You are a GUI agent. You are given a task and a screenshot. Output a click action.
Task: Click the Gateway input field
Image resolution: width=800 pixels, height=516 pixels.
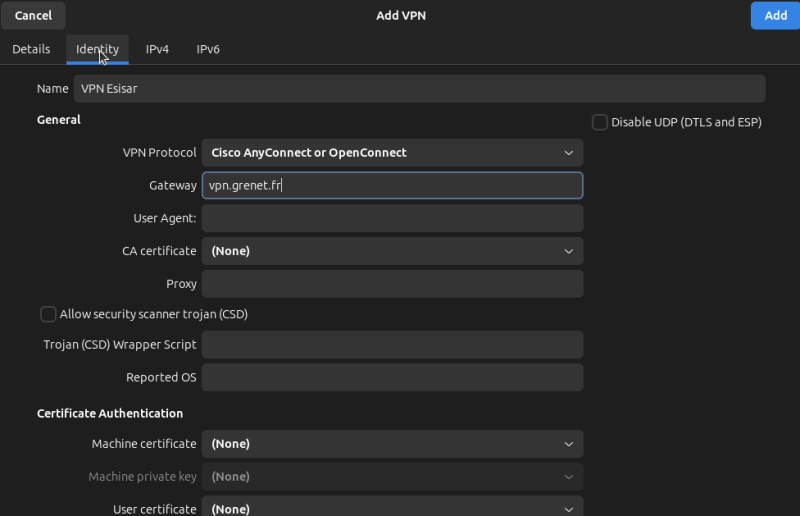(392, 185)
